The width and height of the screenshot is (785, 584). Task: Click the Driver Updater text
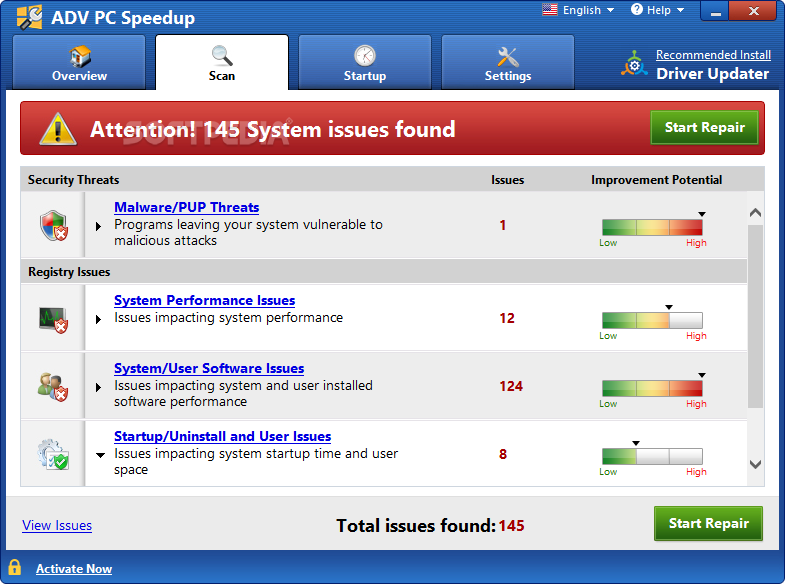click(x=712, y=74)
